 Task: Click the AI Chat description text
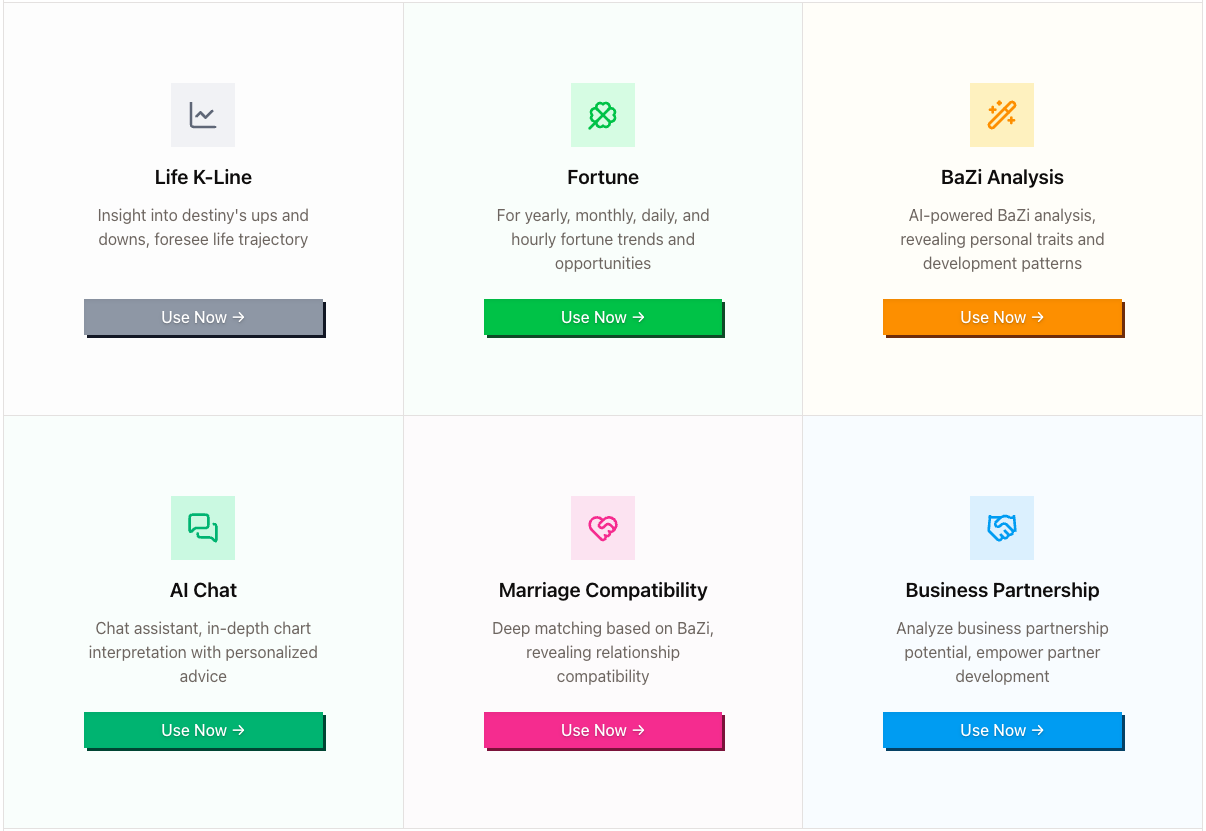tap(203, 652)
